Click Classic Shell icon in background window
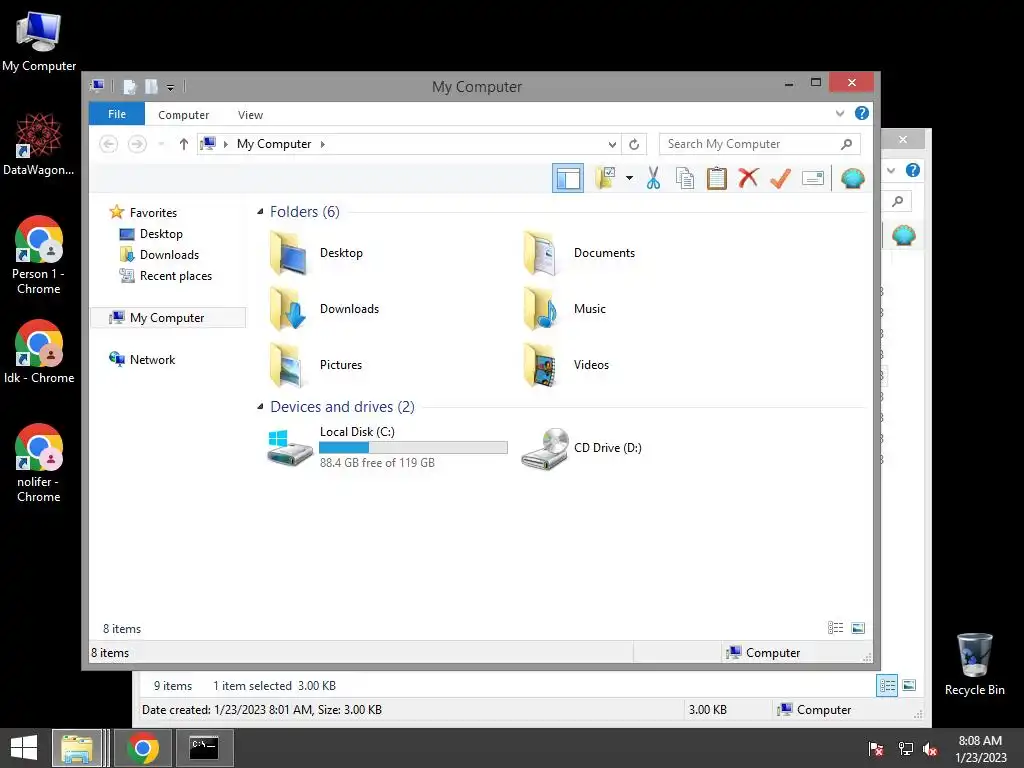This screenshot has height=768, width=1024. (904, 234)
